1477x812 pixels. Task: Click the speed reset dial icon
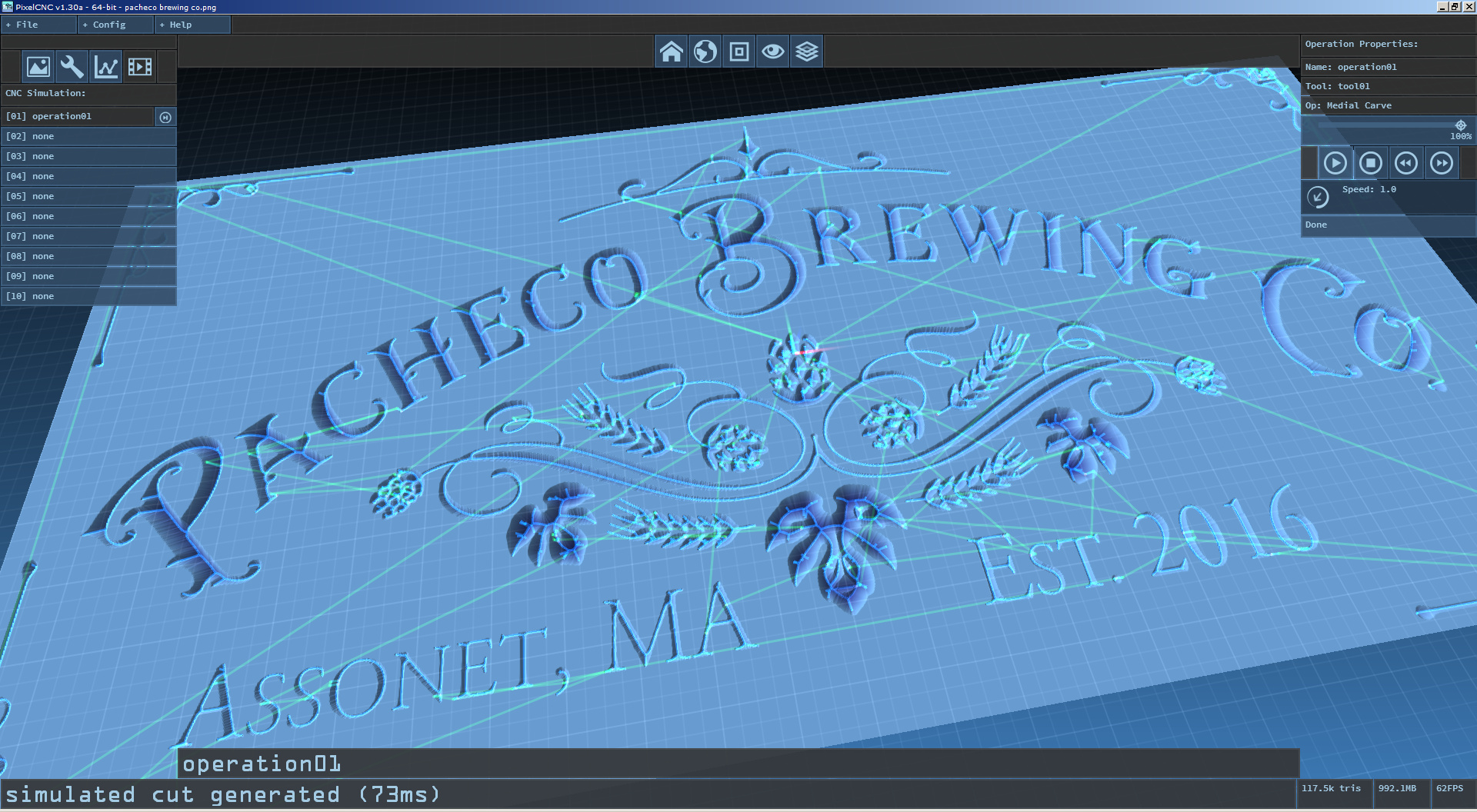[x=1318, y=197]
